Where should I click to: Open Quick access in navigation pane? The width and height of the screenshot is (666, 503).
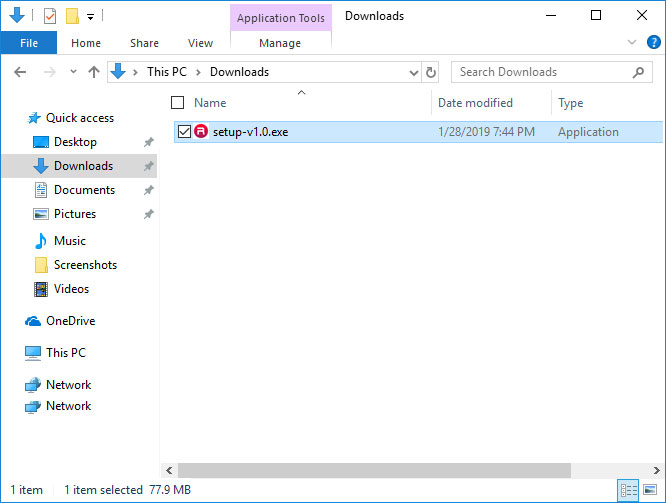pos(80,118)
